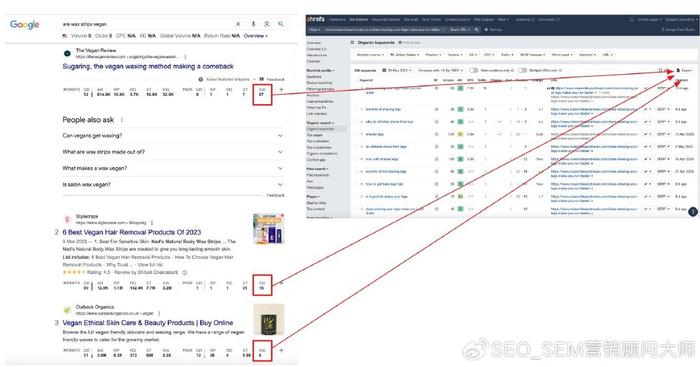Screen dimensions: 700x367
Task: Click KW value in Stylecraze metrics
Action: [x=262, y=288]
